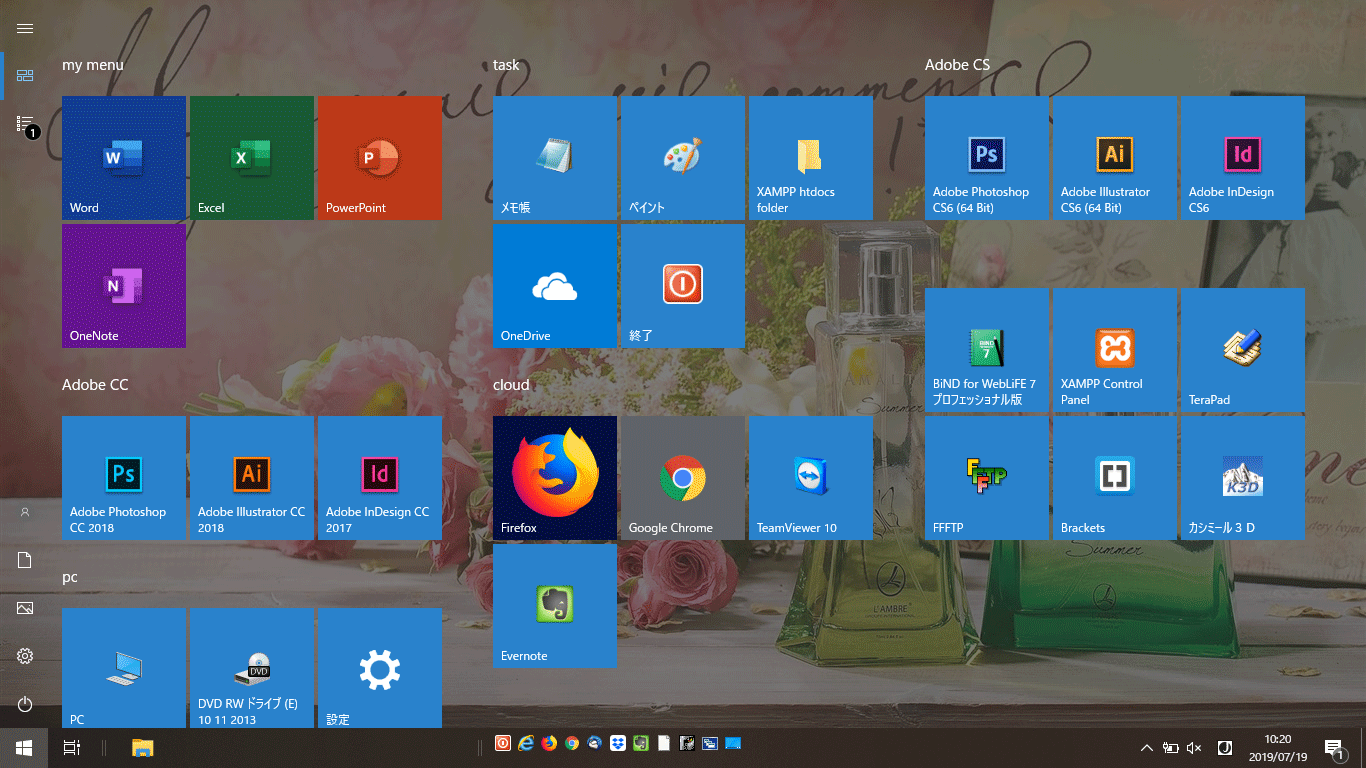The image size is (1366, 768).
Task: Launch Firefox from the cloud group
Action: (x=555, y=478)
